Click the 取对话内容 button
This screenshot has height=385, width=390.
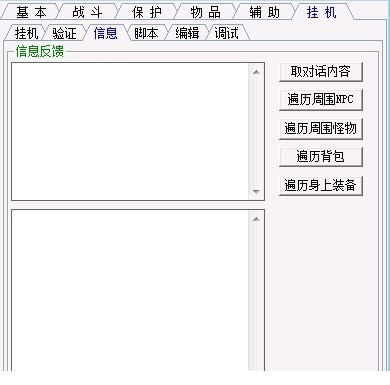(321, 72)
